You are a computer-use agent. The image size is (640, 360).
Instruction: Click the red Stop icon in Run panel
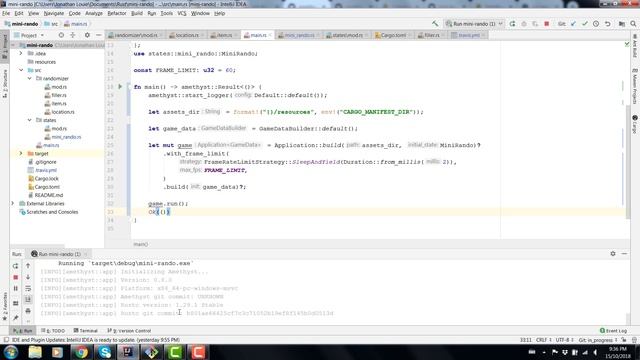(x=16, y=277)
